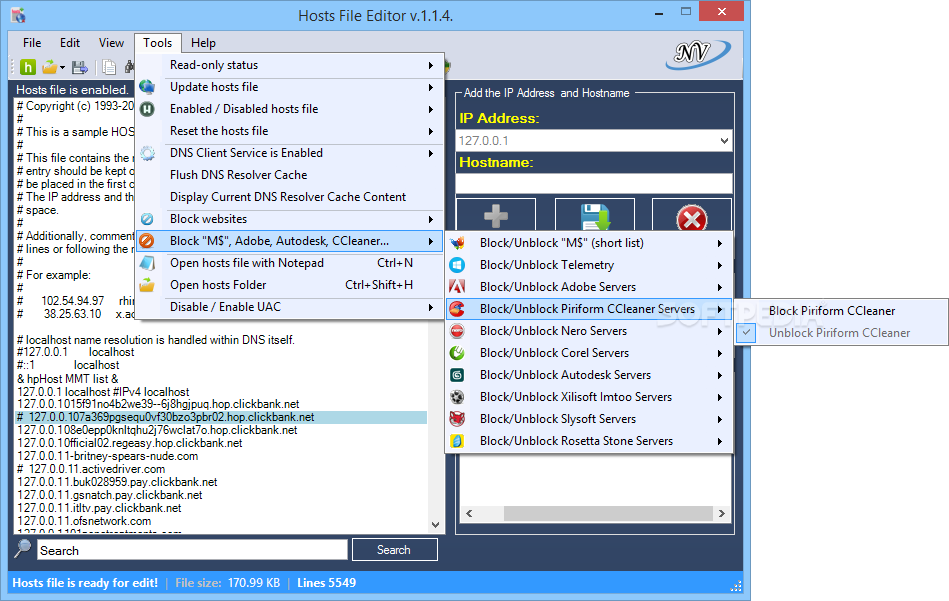
Task: Click the save-as floppy disk toolbar icon
Action: [79, 67]
